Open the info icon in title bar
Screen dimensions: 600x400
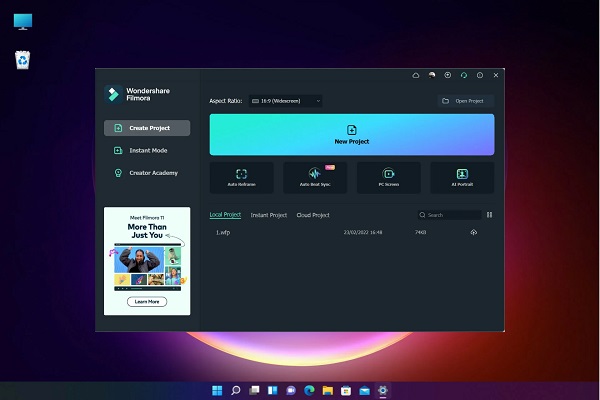pos(480,75)
